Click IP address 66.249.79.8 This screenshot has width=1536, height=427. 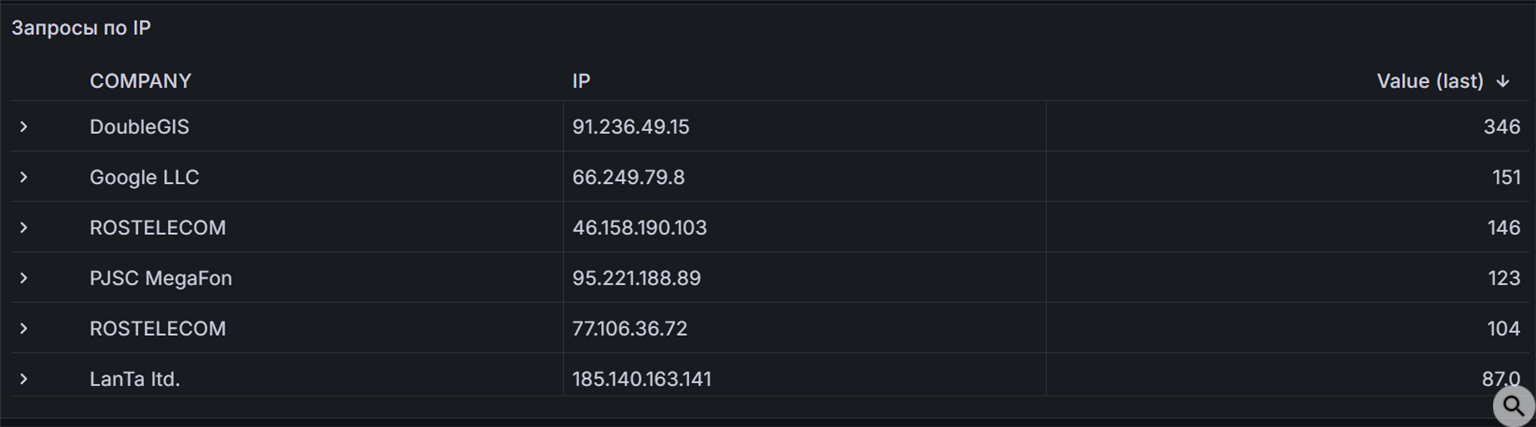(628, 177)
